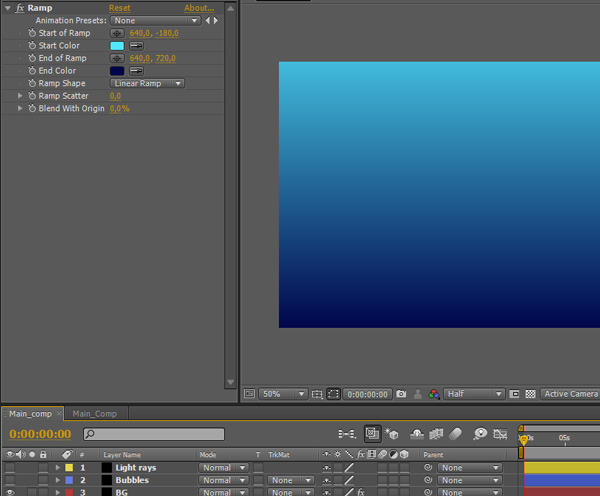Click About link for Ramp effect
The width and height of the screenshot is (600, 496).
[199, 8]
